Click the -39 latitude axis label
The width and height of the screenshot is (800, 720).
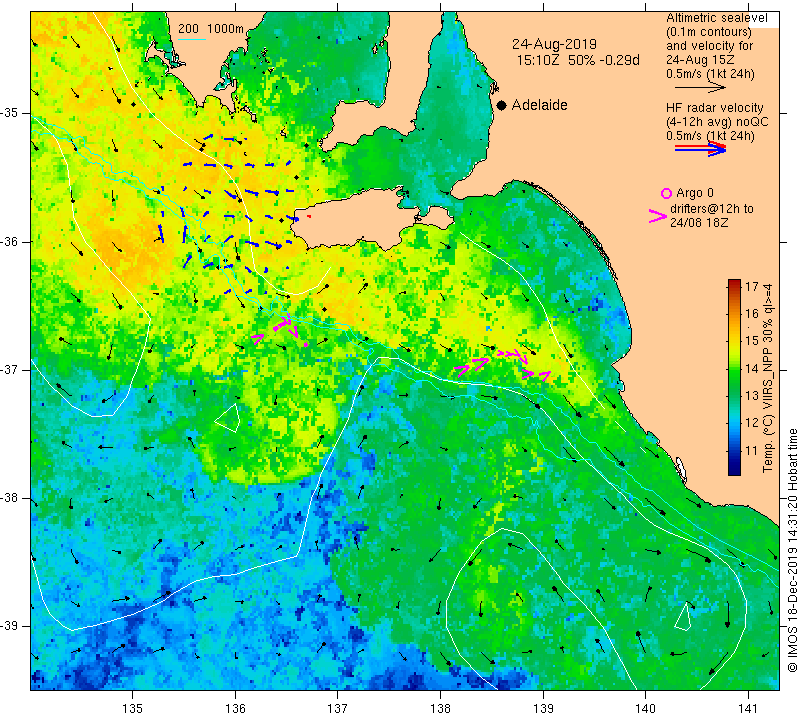[x=11, y=626]
